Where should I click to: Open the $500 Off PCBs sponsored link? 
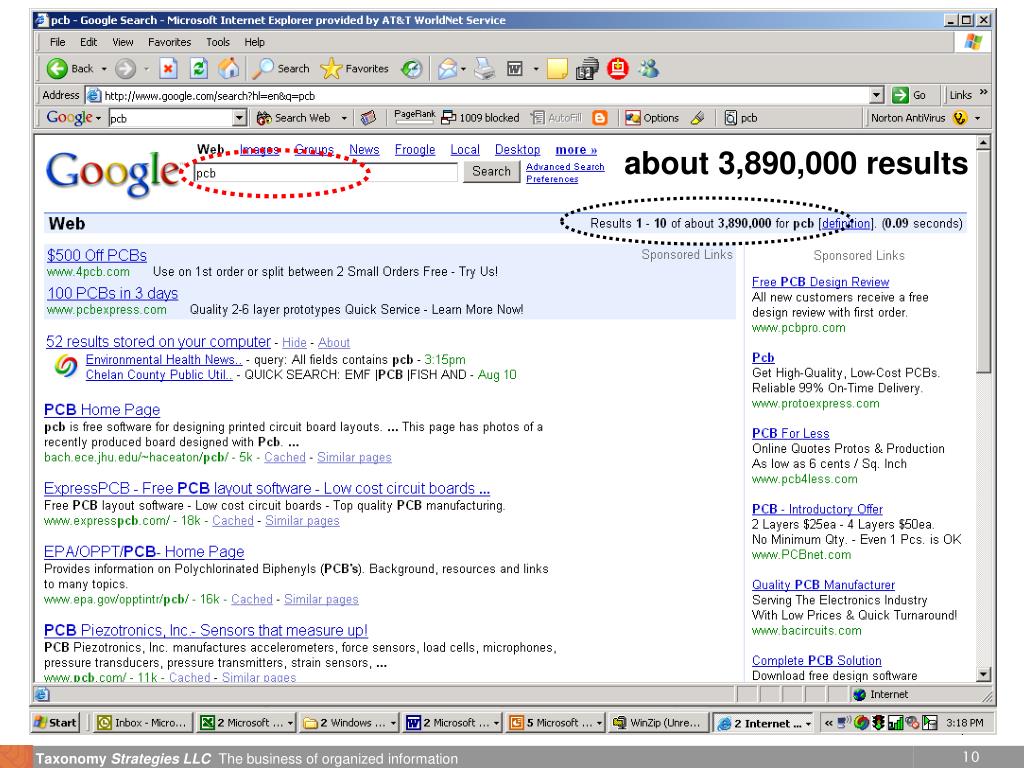click(x=97, y=255)
